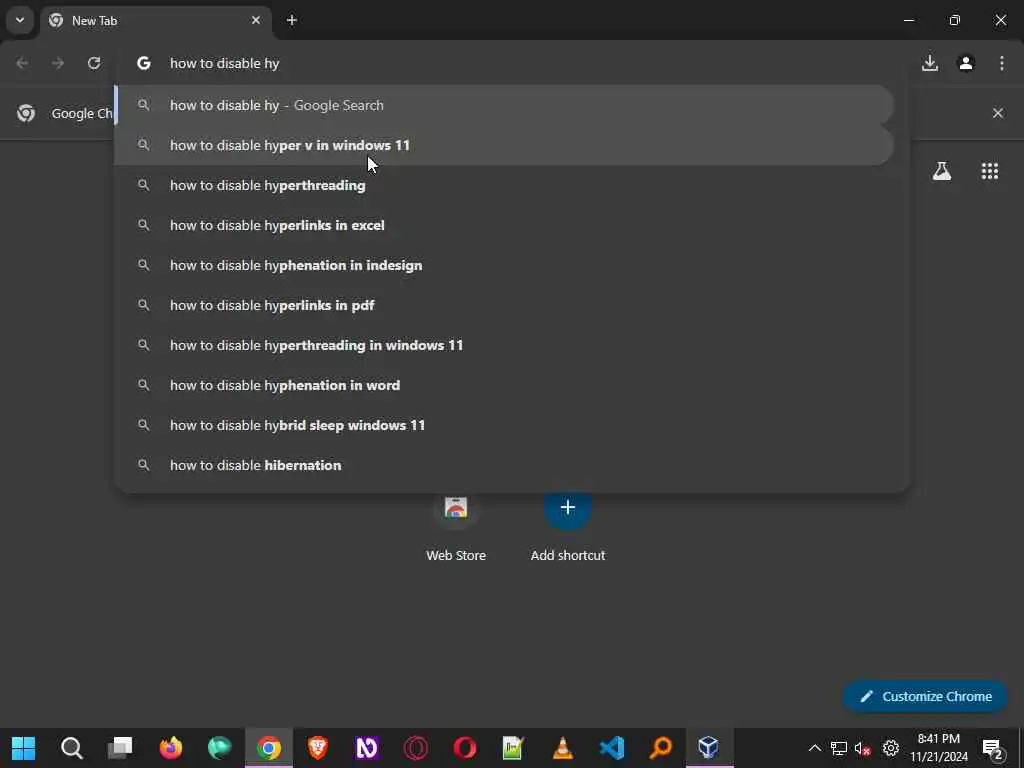Viewport: 1024px width, 768px height.
Task: Open the network status tray icon
Action: coord(839,748)
